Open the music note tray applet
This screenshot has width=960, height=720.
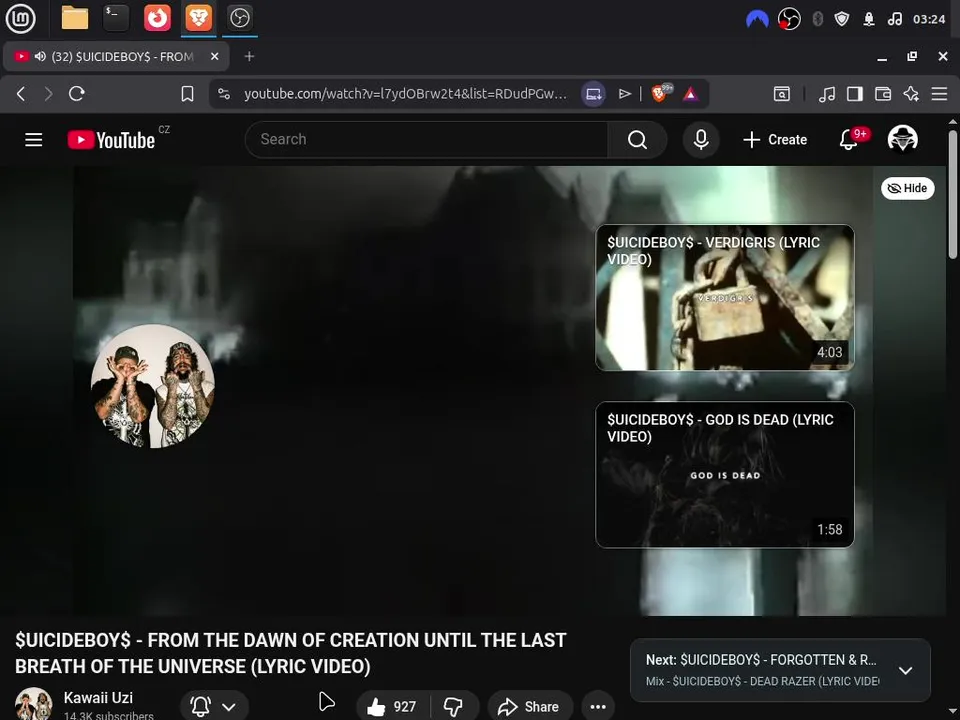(x=894, y=19)
